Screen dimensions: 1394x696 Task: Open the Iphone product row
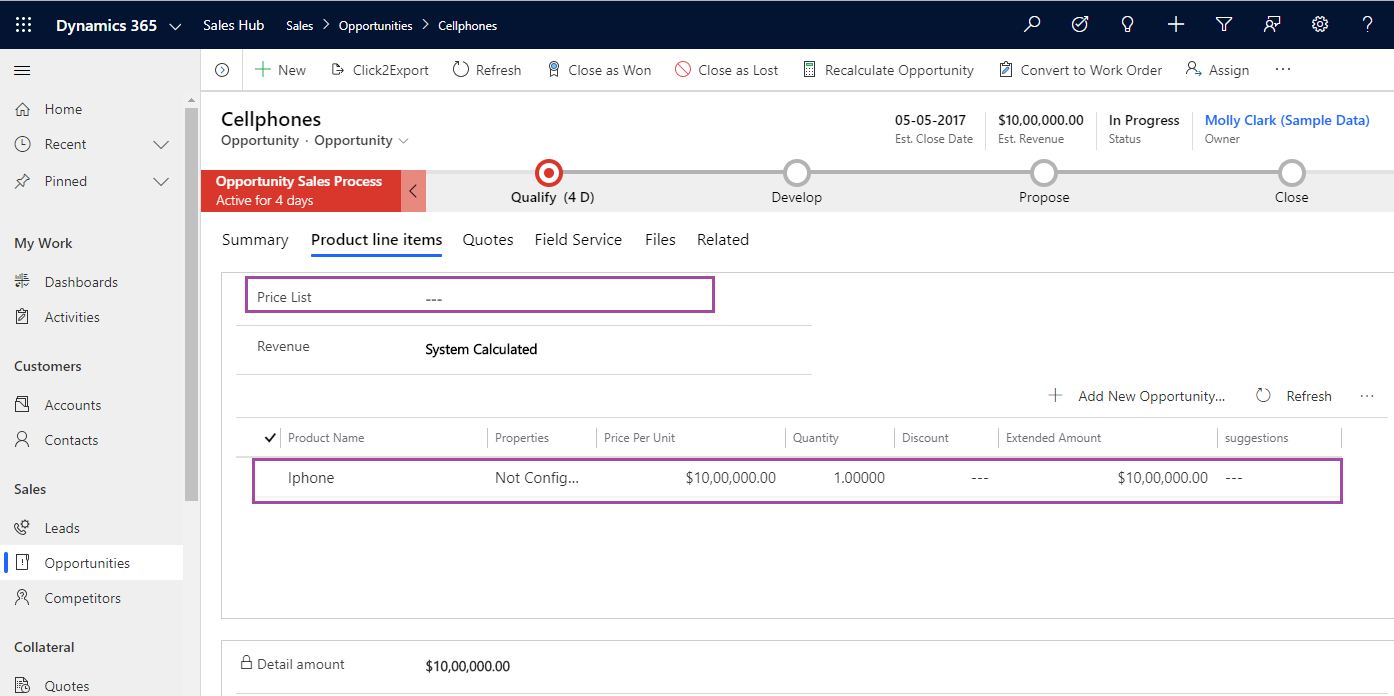(797, 480)
